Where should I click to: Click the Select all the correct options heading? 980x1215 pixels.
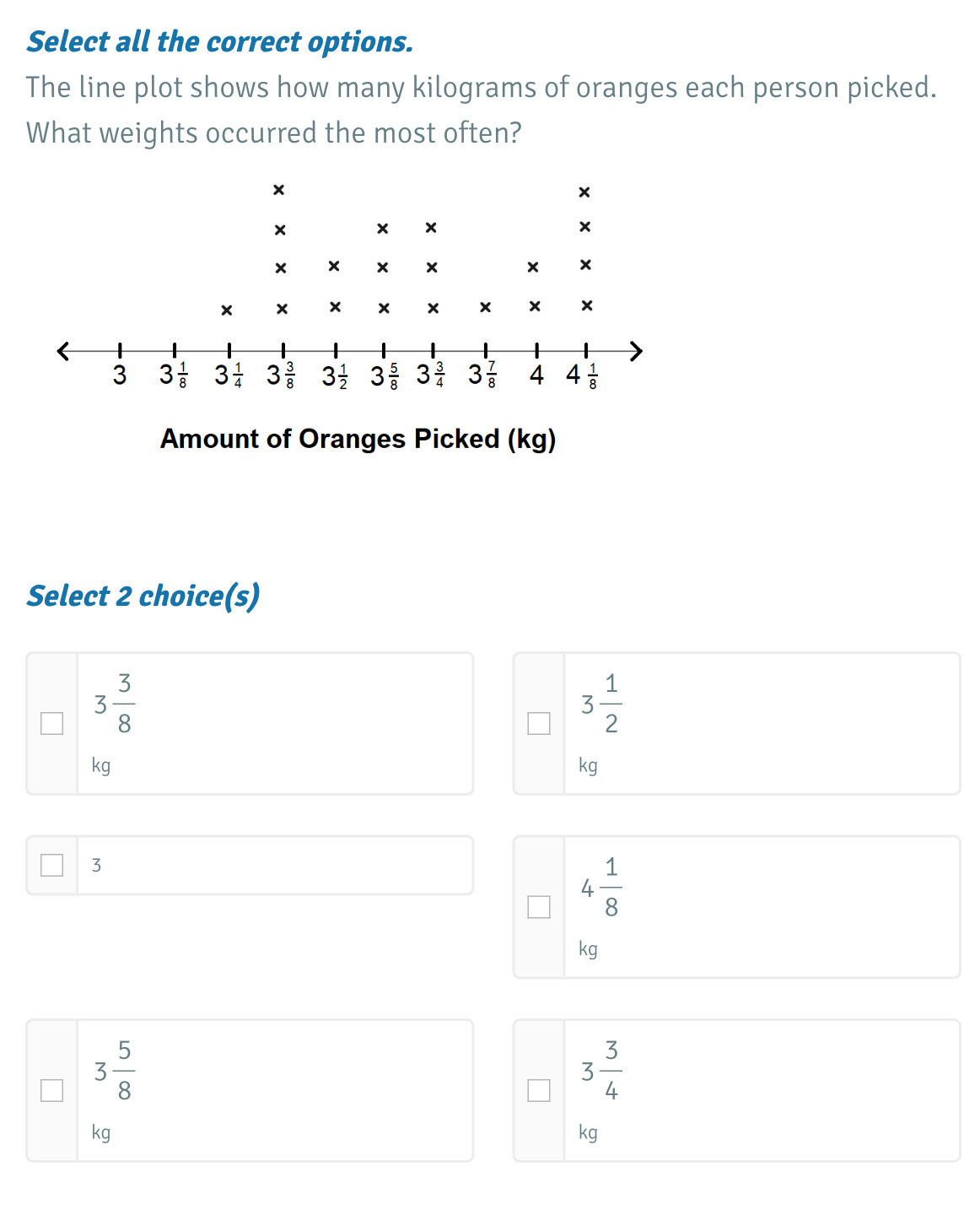point(220,42)
